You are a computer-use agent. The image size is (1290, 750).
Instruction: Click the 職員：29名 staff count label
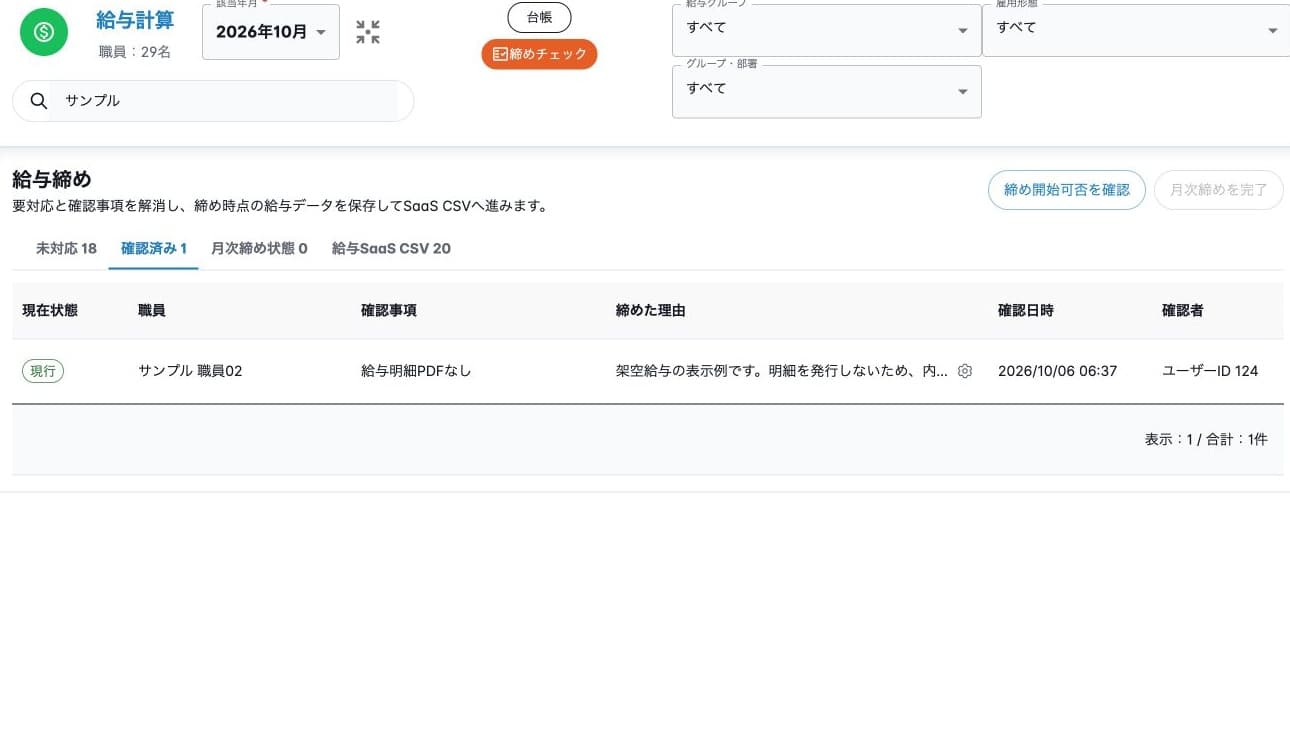click(135, 51)
